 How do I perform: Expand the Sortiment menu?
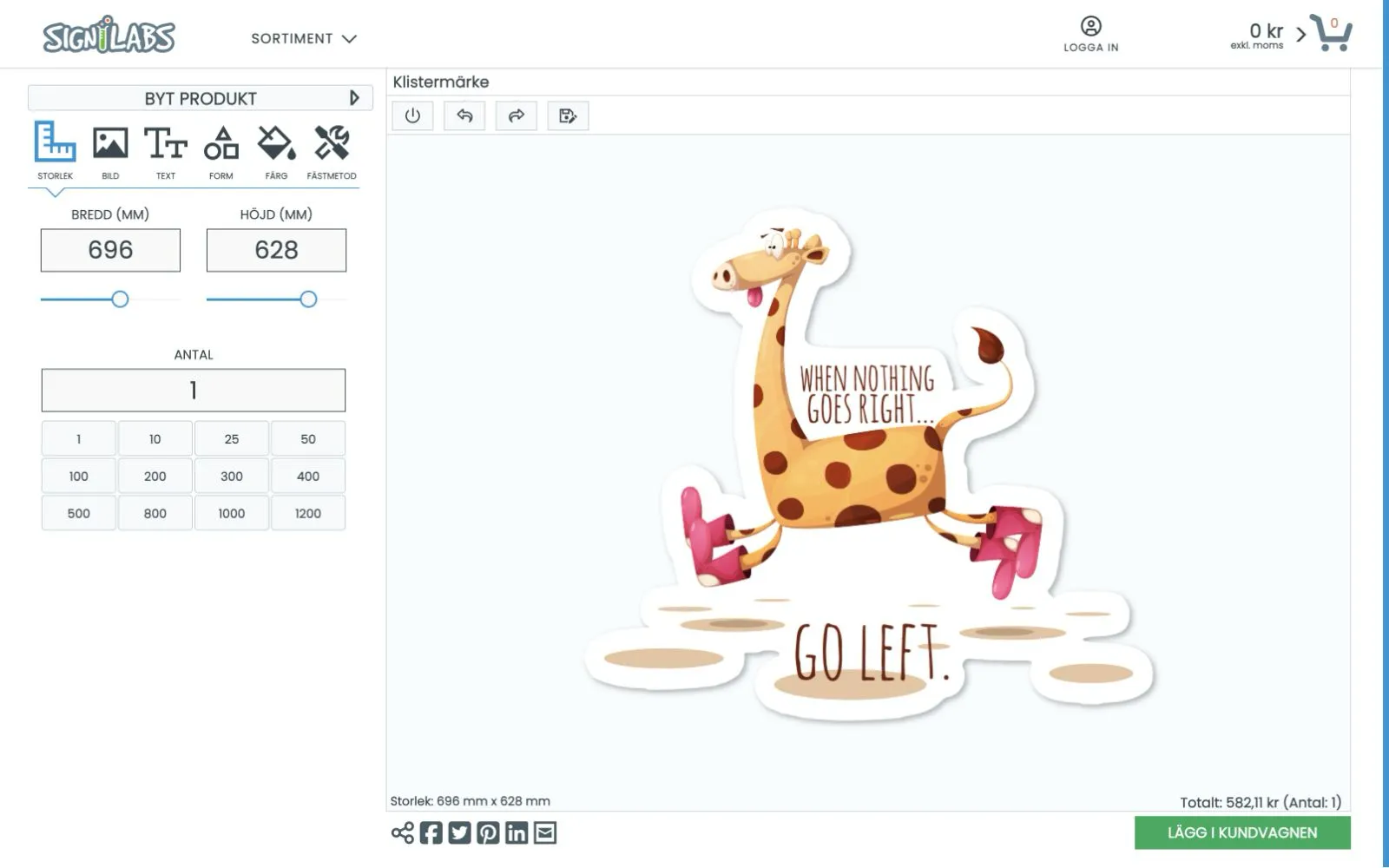coord(304,38)
